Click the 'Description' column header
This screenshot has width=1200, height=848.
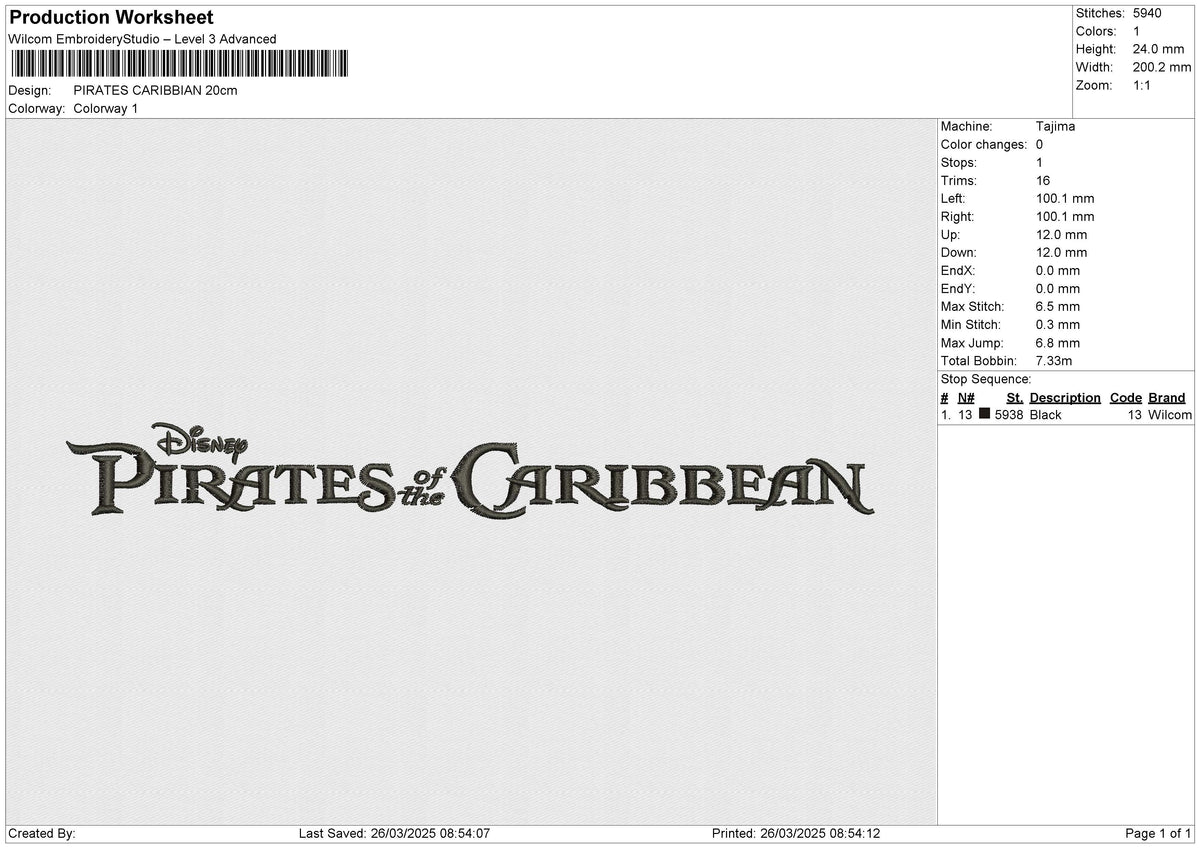tap(1065, 397)
